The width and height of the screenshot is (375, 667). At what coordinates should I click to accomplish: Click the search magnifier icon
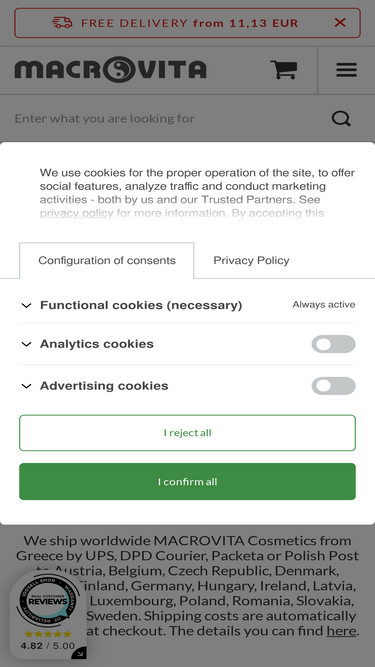point(341,119)
